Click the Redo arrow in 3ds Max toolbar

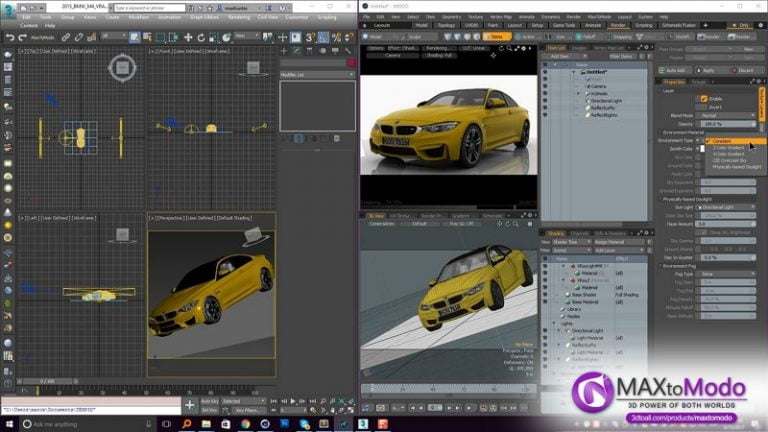point(23,37)
